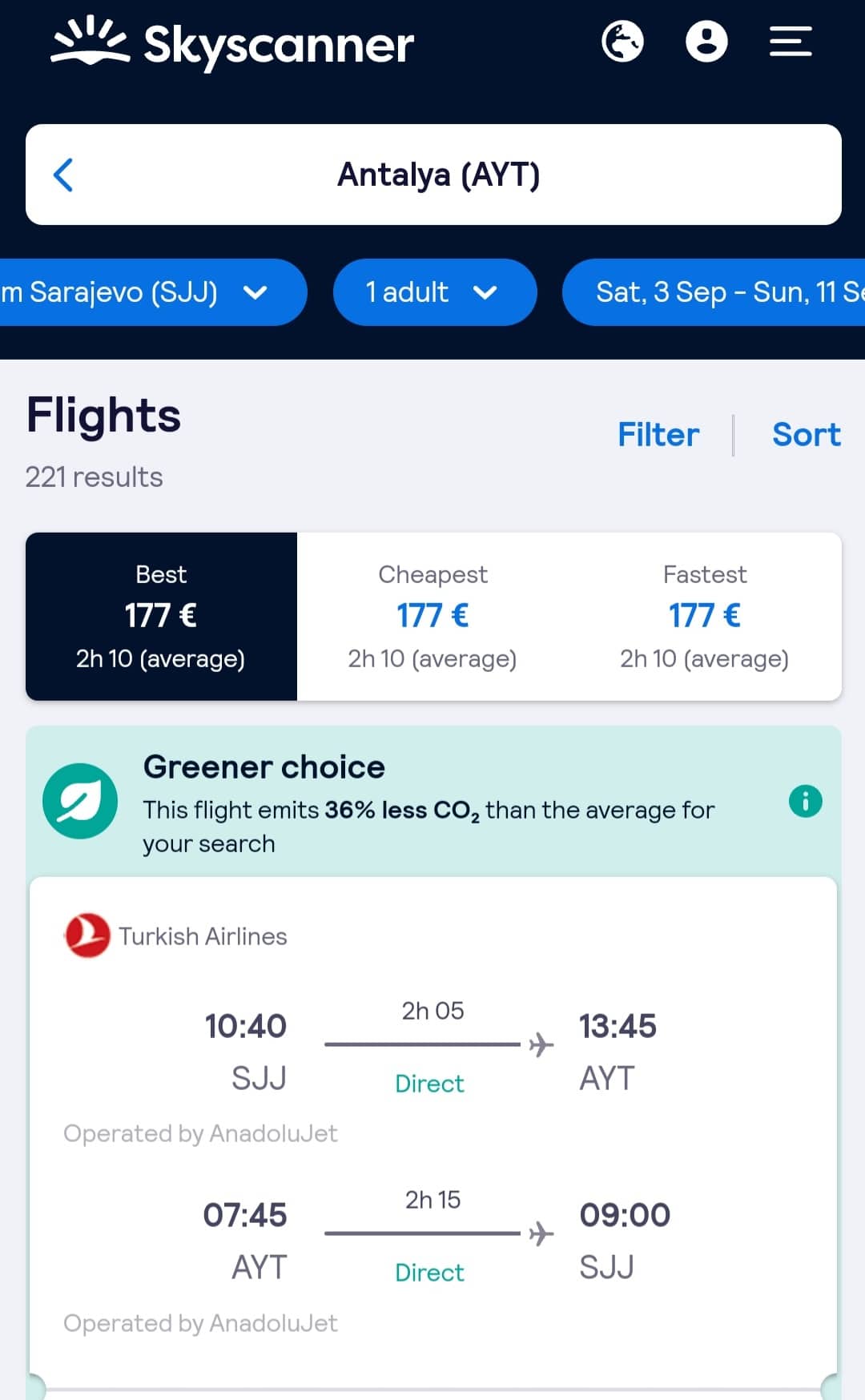The height and width of the screenshot is (1400, 865).
Task: Switch to the Cheapest tab
Action: 432,616
